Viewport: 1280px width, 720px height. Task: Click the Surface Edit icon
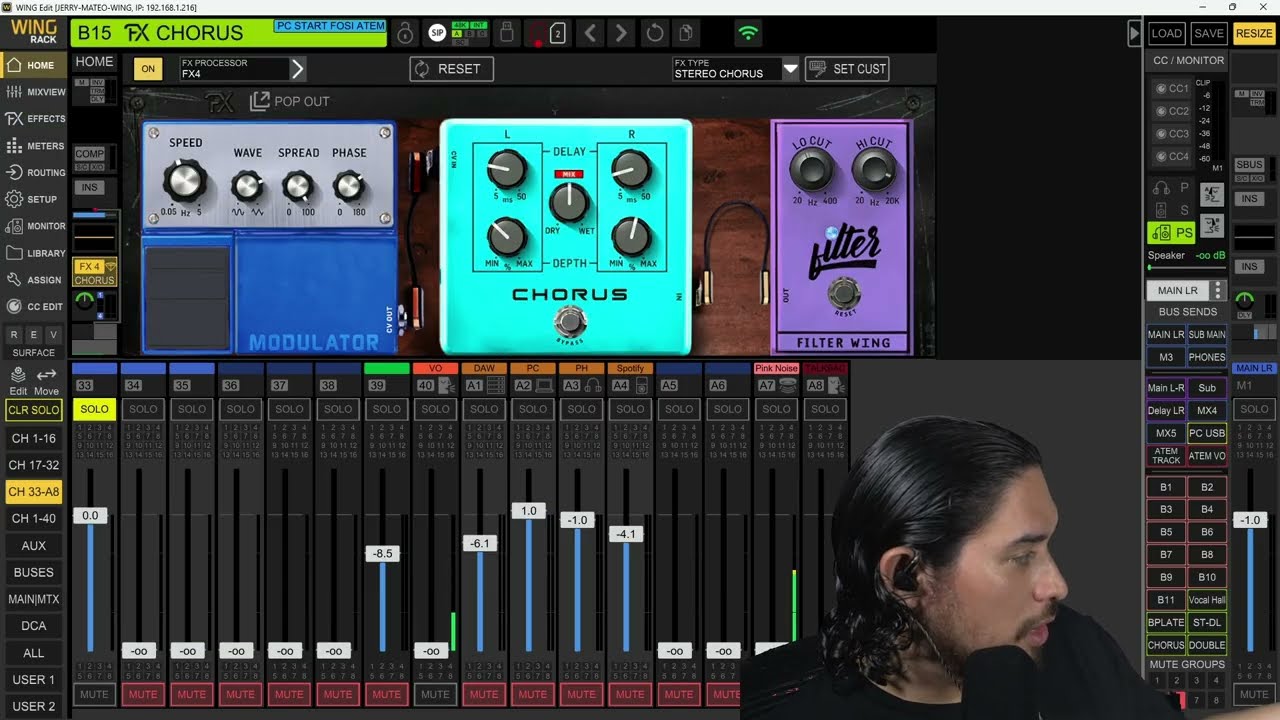18,381
